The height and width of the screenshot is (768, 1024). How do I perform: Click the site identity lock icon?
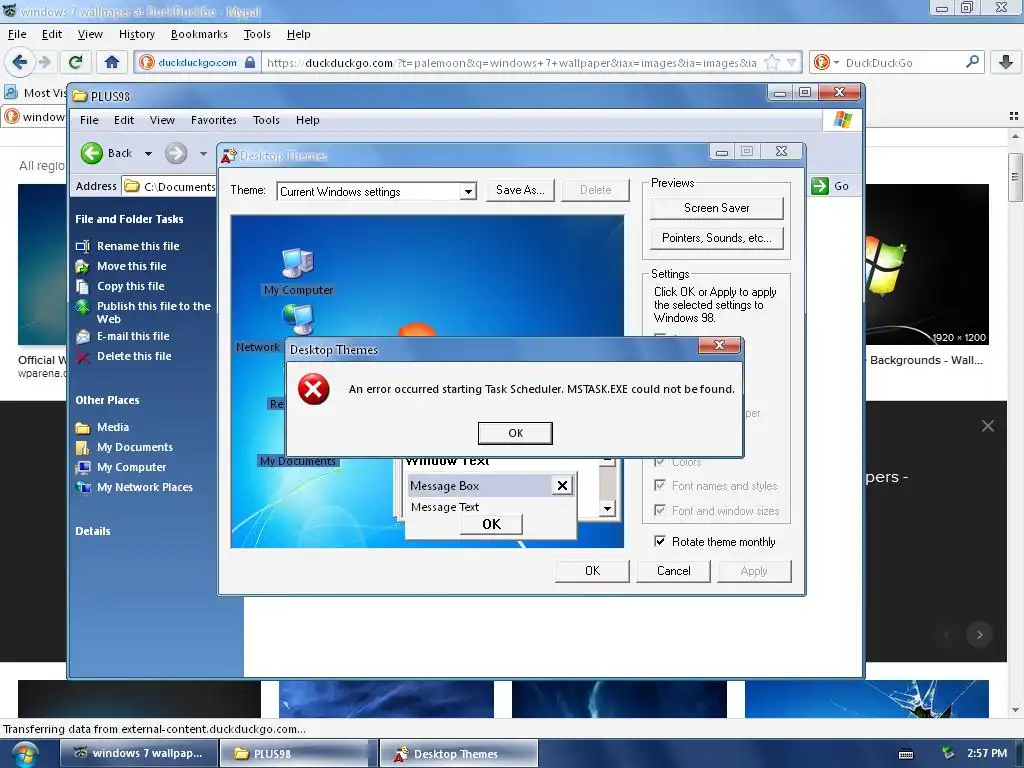(249, 62)
